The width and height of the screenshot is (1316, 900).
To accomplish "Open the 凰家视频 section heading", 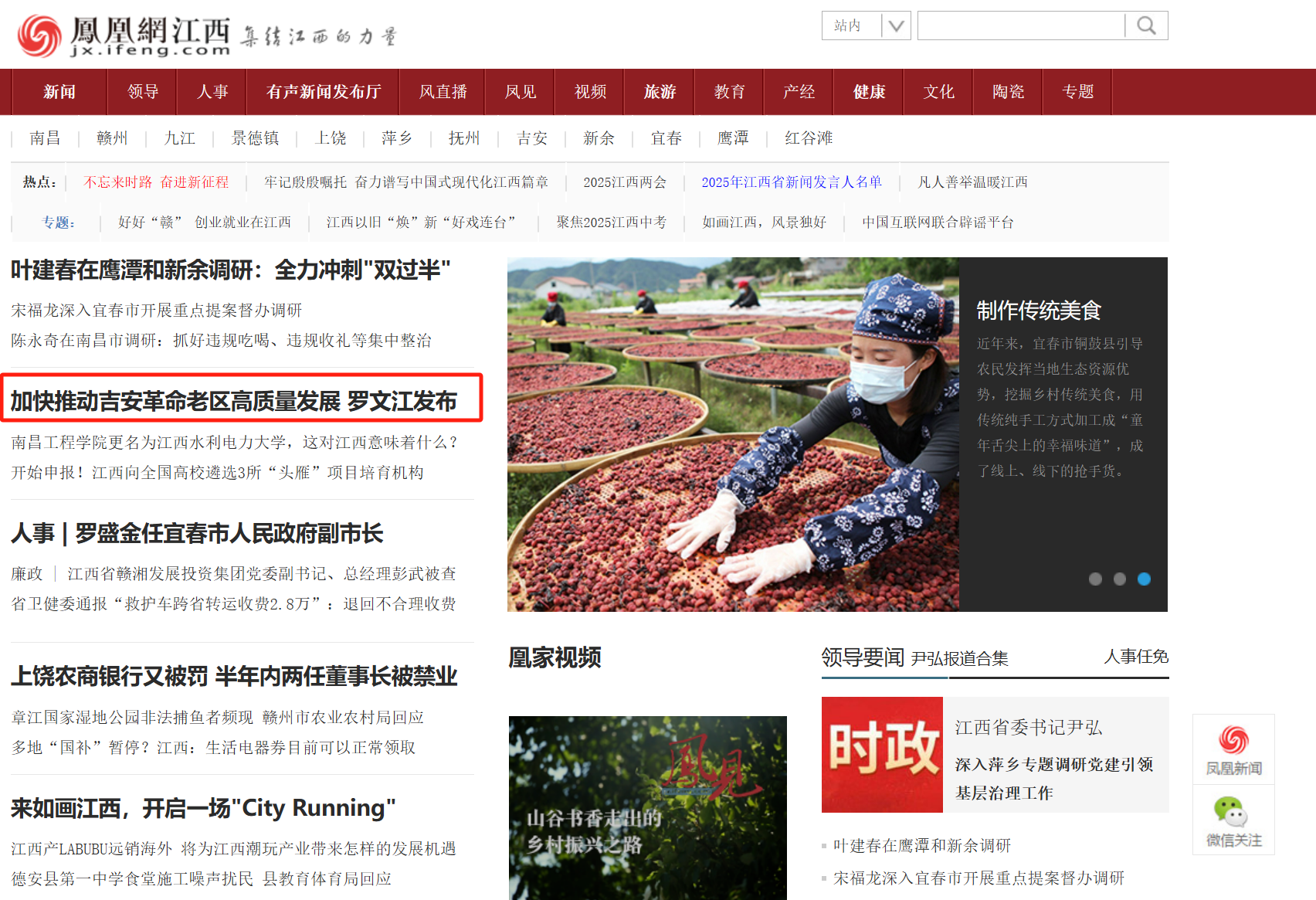I will coord(555,657).
